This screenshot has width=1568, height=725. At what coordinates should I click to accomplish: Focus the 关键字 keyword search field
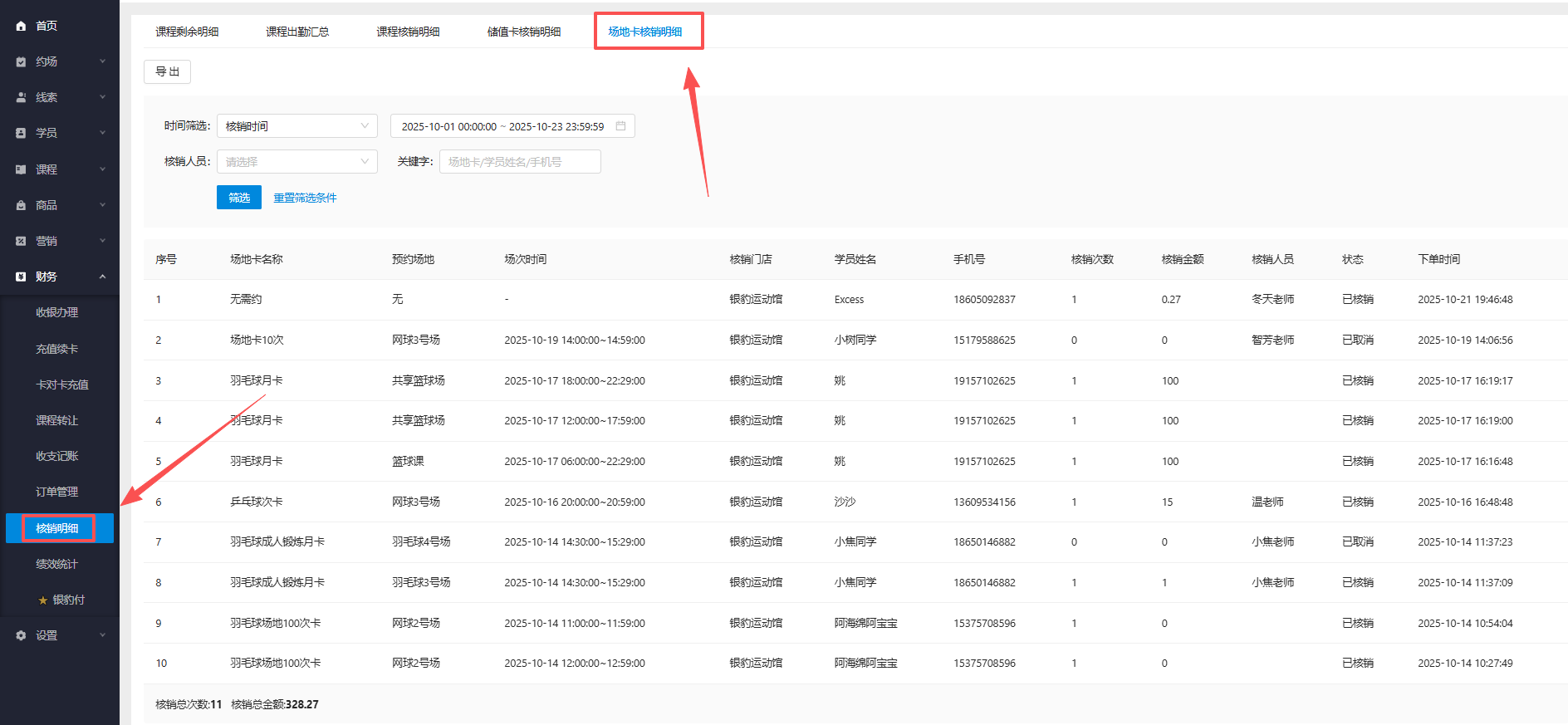[x=520, y=162]
